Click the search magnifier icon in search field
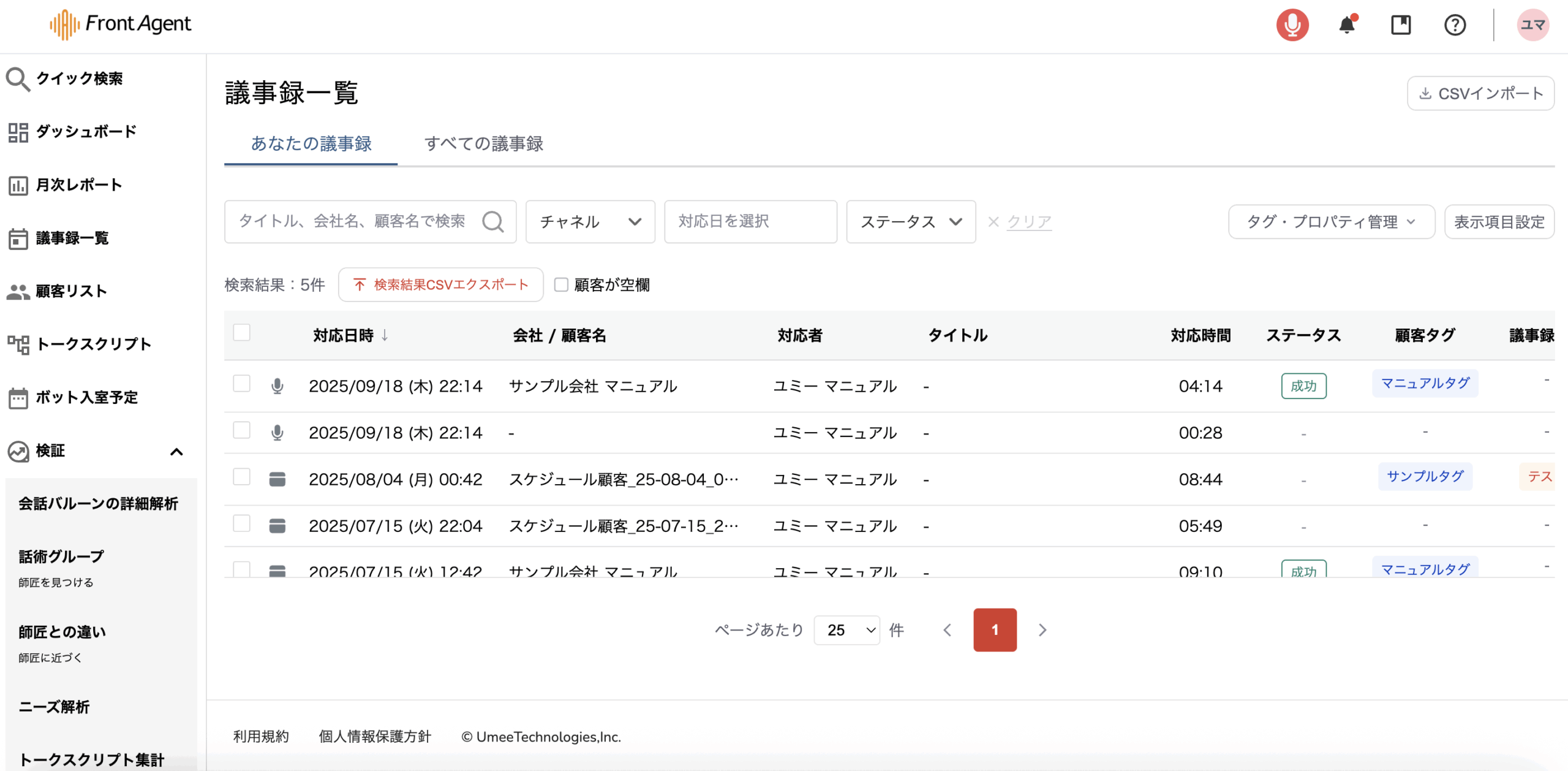Viewport: 1568px width, 771px height. point(493,222)
